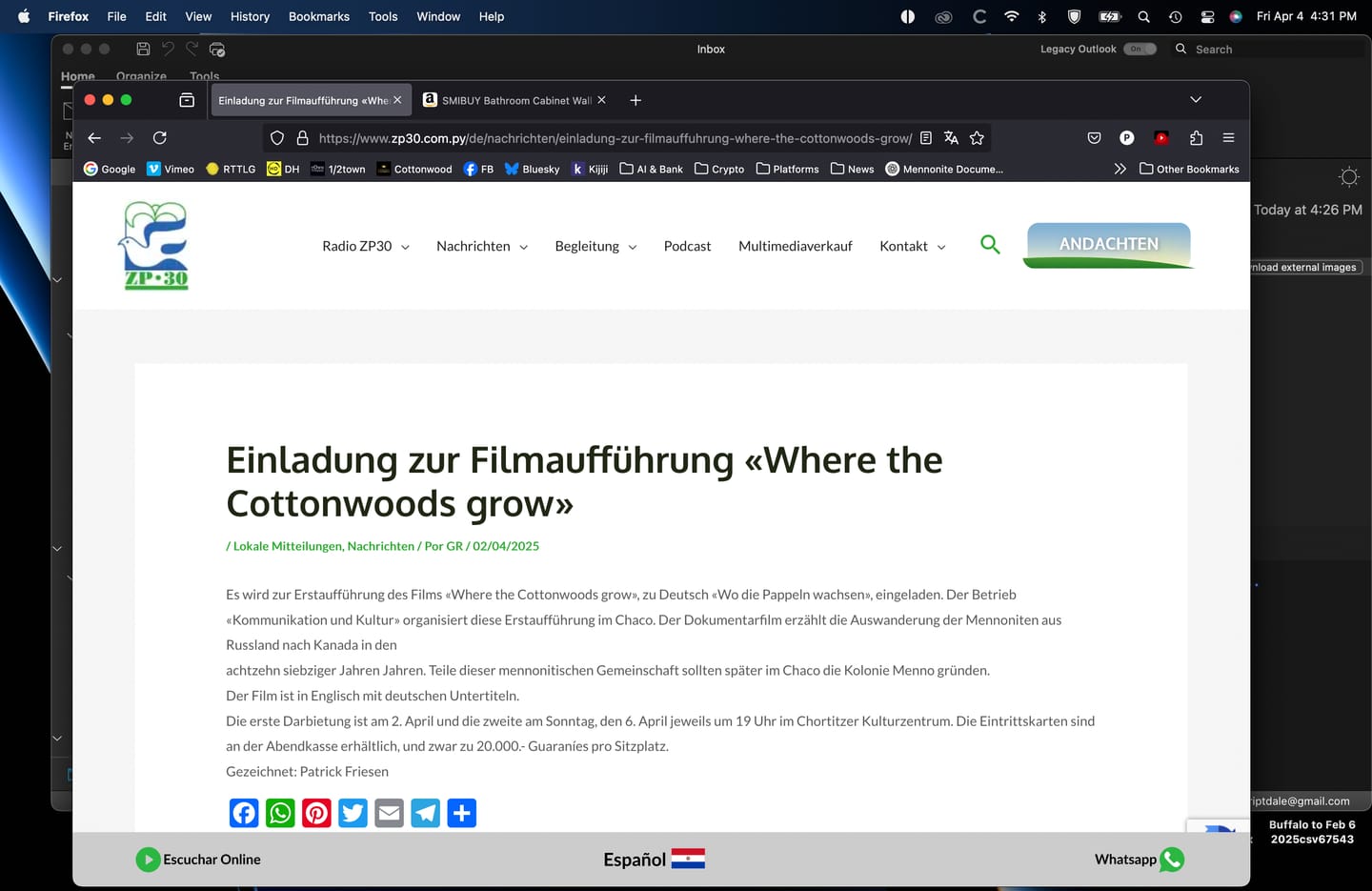Toggle the Legacy Outlook switch
Image resolution: width=1372 pixels, height=891 pixels.
(1140, 49)
